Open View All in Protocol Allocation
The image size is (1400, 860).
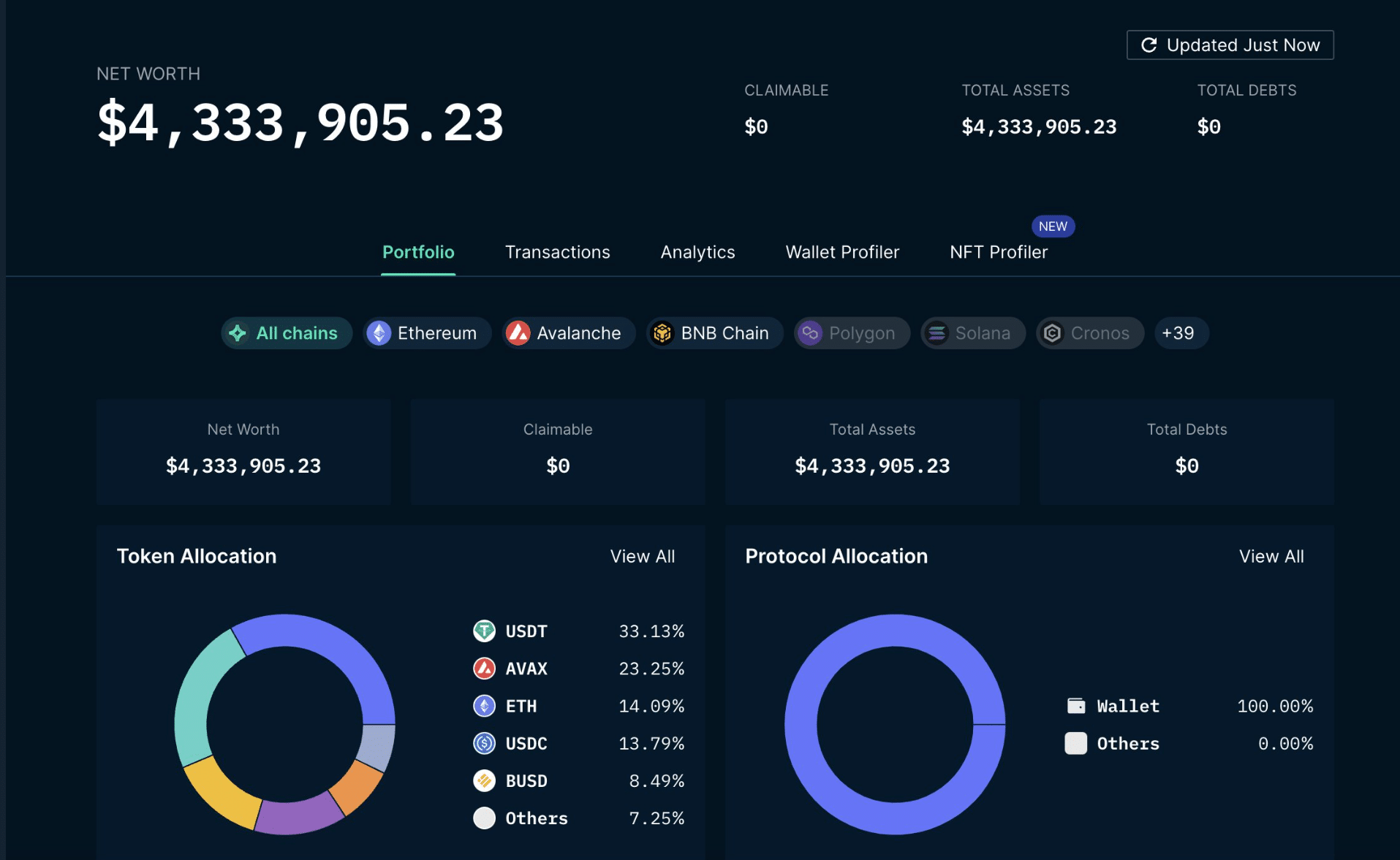pos(1271,557)
